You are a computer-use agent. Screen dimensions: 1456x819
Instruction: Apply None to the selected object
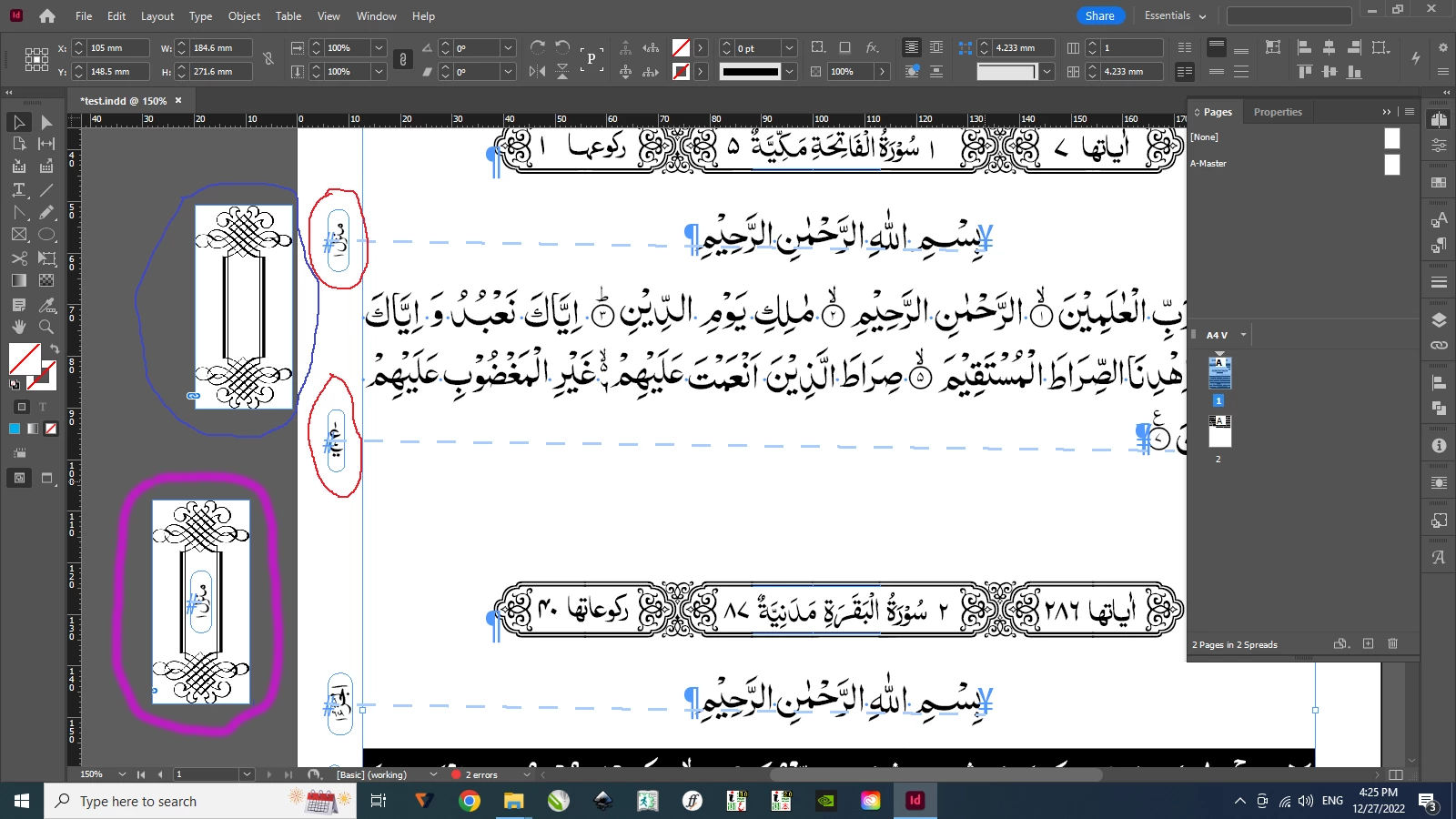(51, 429)
